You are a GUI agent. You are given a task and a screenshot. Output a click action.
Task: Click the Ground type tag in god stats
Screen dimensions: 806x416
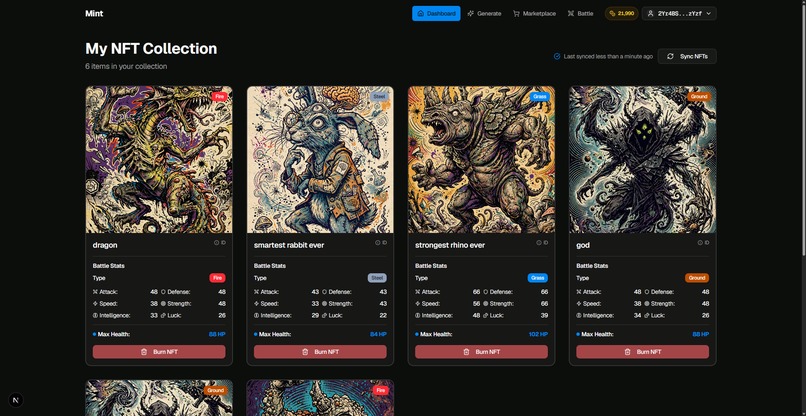697,278
